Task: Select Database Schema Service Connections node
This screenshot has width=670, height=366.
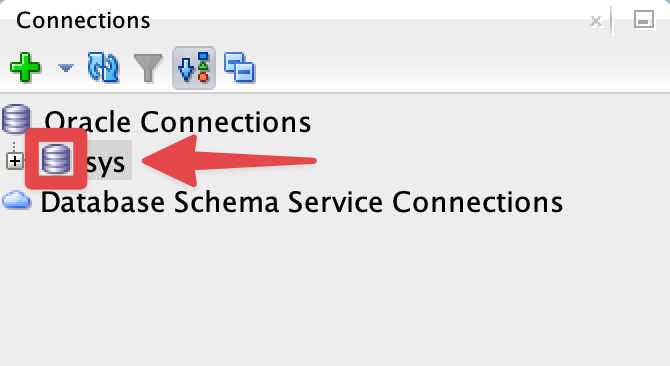Action: pos(302,202)
